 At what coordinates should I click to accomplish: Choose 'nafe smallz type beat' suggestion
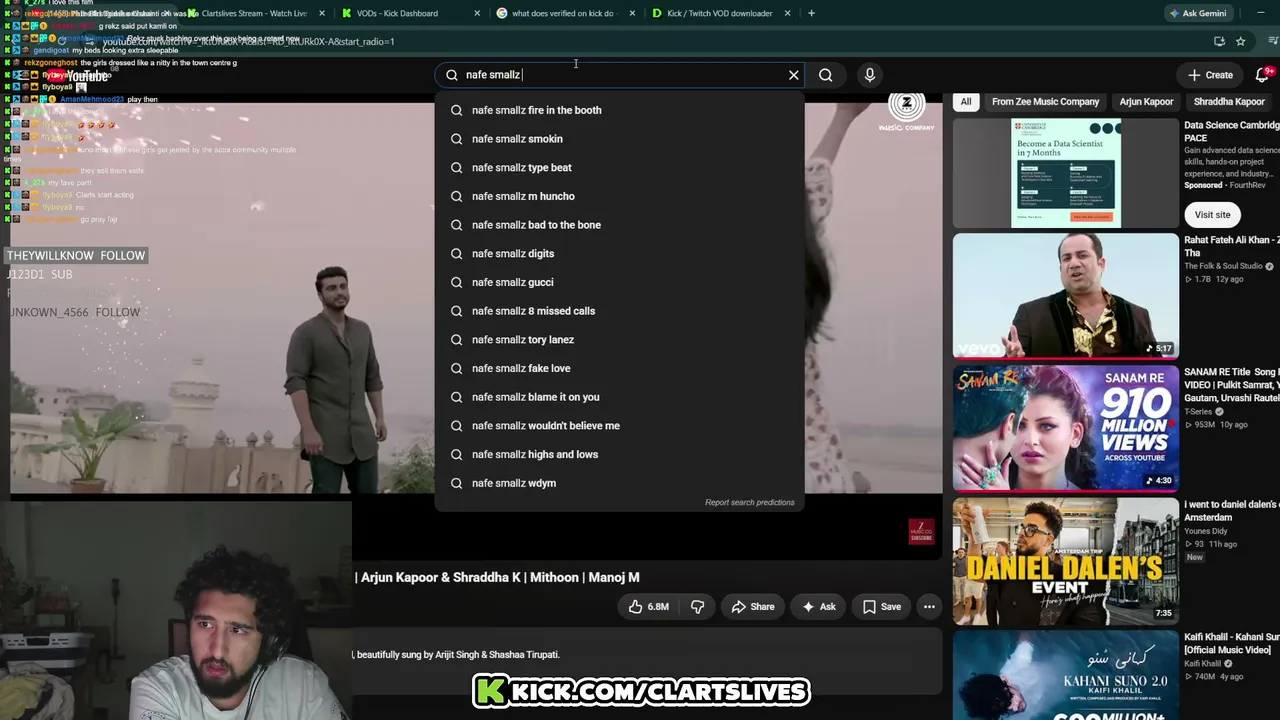point(620,168)
